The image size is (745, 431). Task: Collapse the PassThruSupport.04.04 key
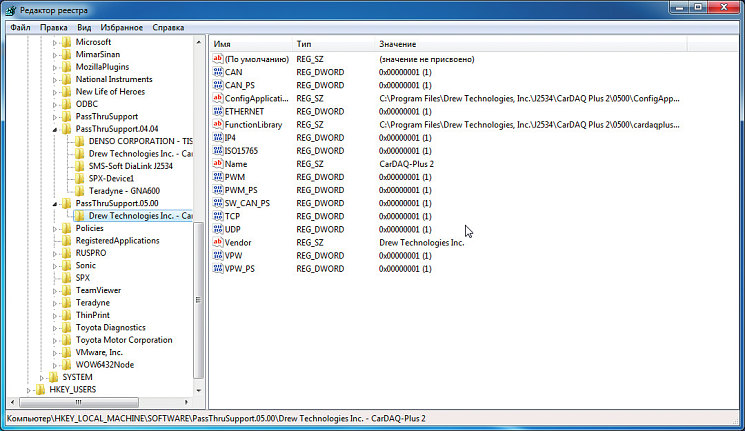point(55,129)
